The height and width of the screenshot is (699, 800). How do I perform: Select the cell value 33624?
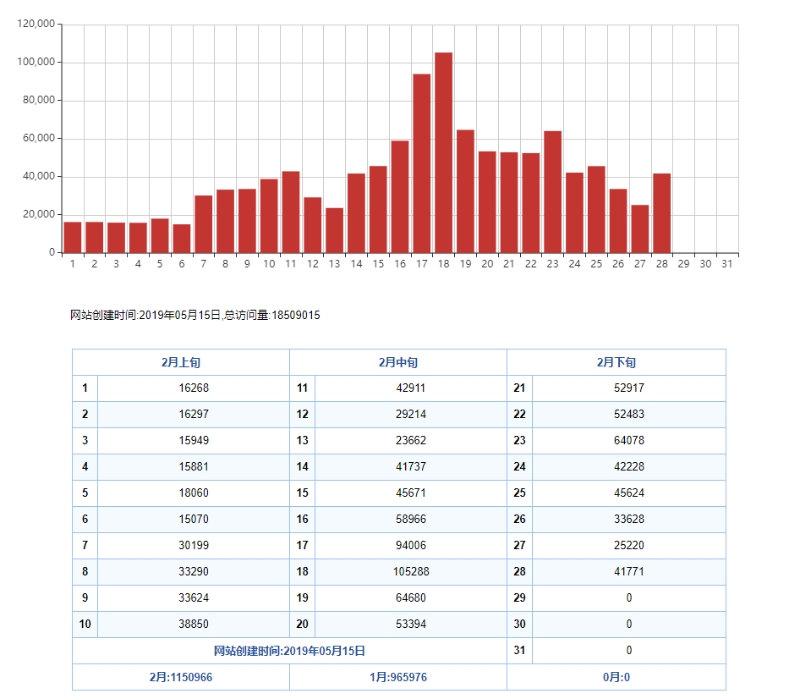(193, 597)
